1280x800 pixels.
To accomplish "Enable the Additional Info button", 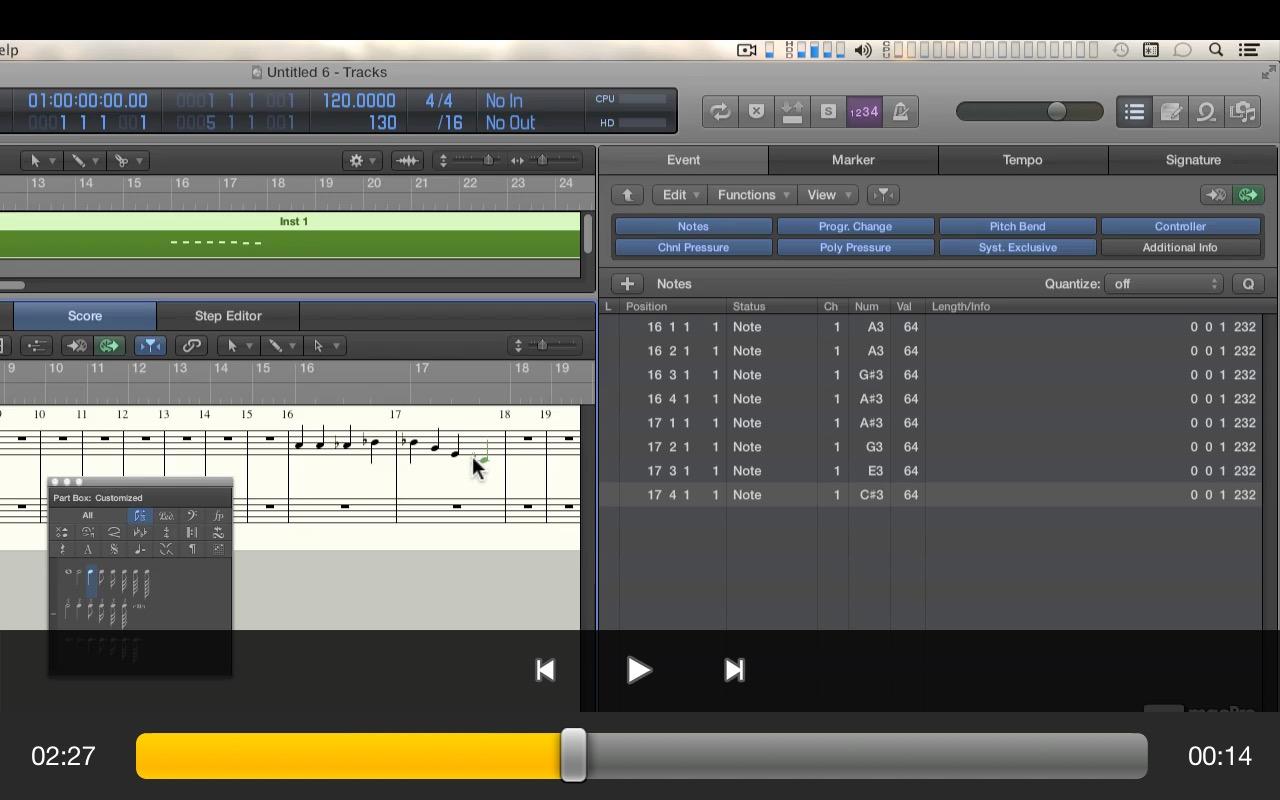I will pos(1180,248).
